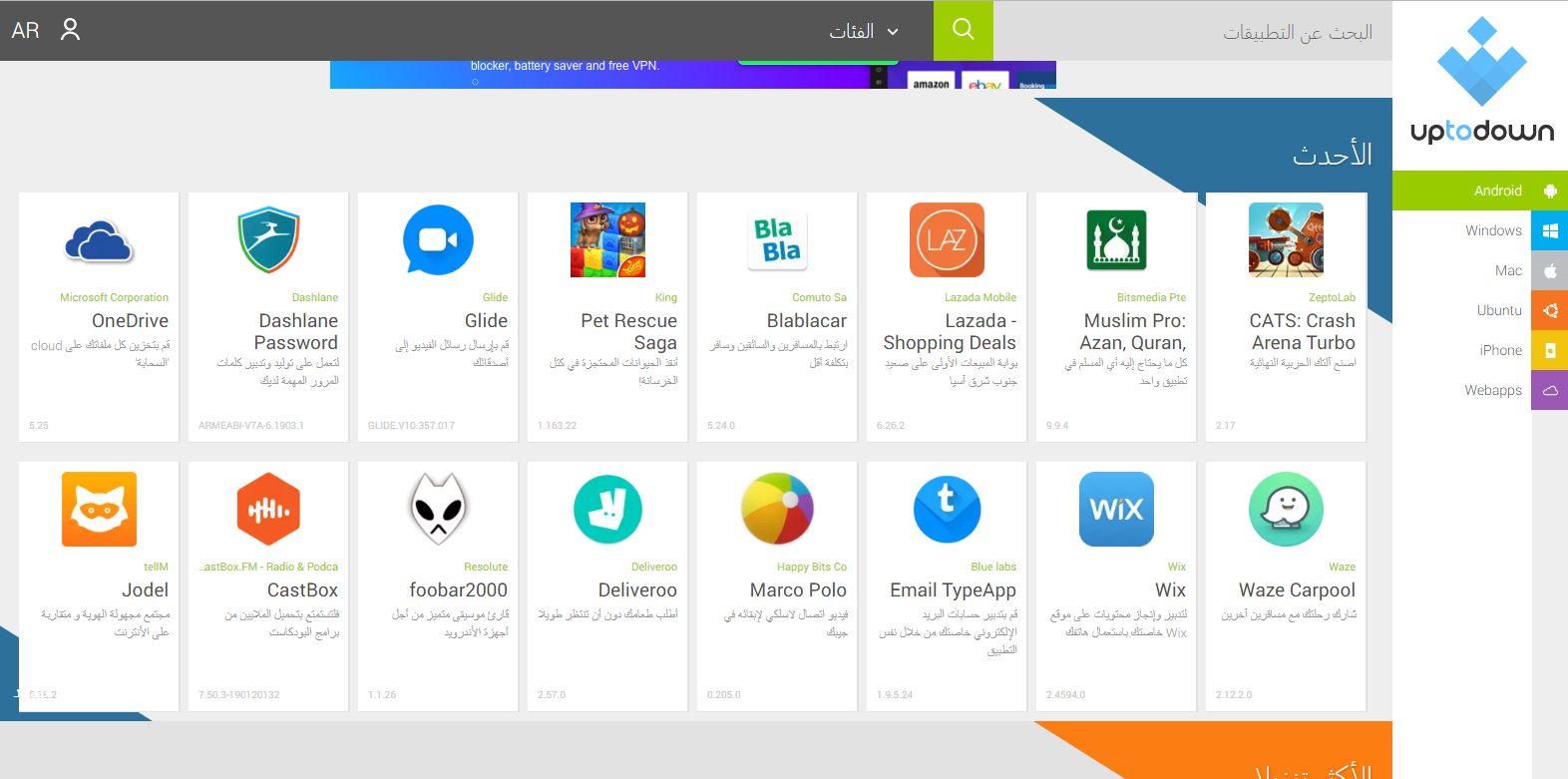
Task: Open the Email TypeApp blue icon
Action: click(x=947, y=510)
